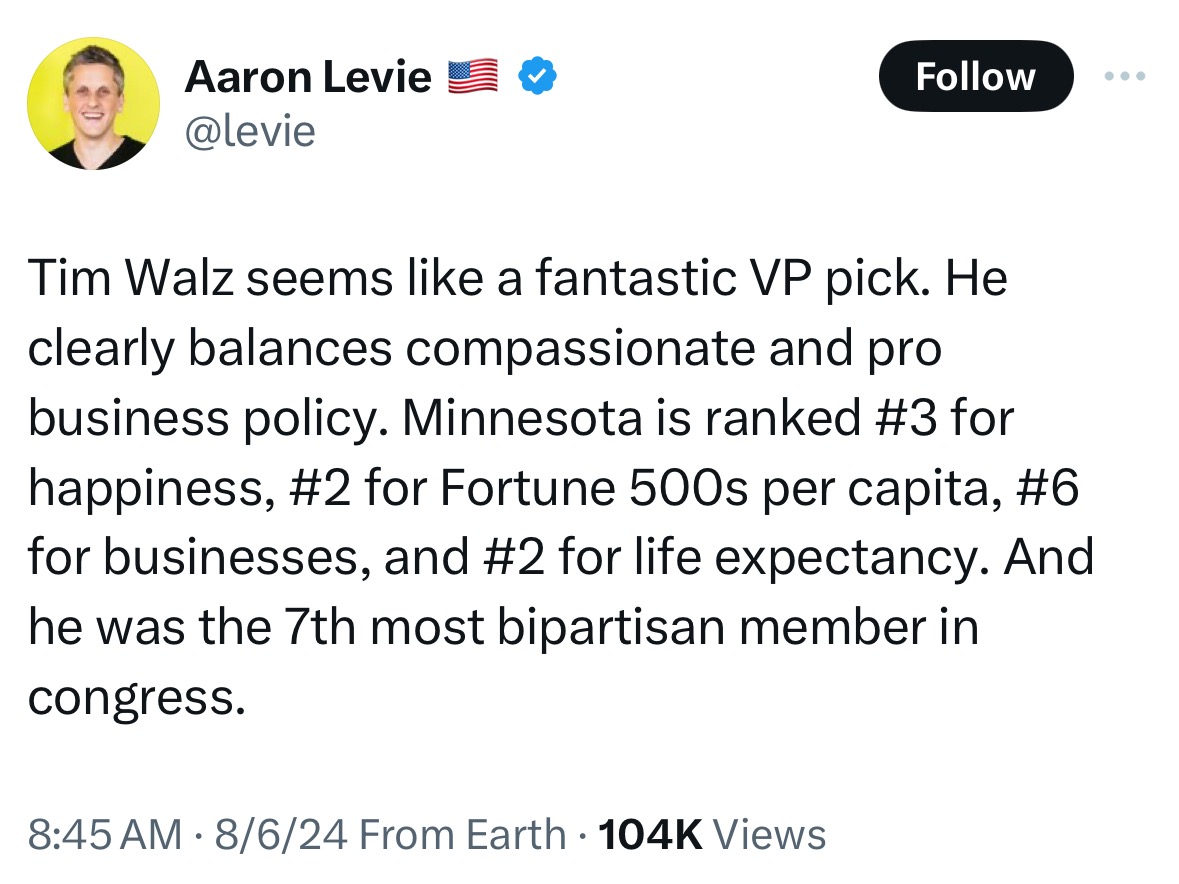Click the 8:45 AM timestamp
1179x884 pixels.
(x=105, y=834)
